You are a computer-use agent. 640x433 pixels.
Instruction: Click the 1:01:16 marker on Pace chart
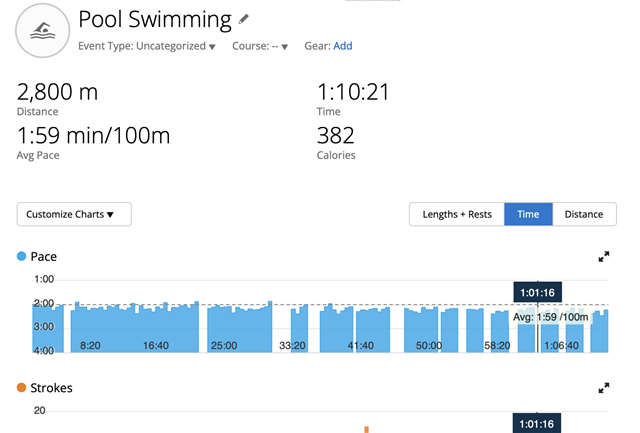tap(538, 292)
